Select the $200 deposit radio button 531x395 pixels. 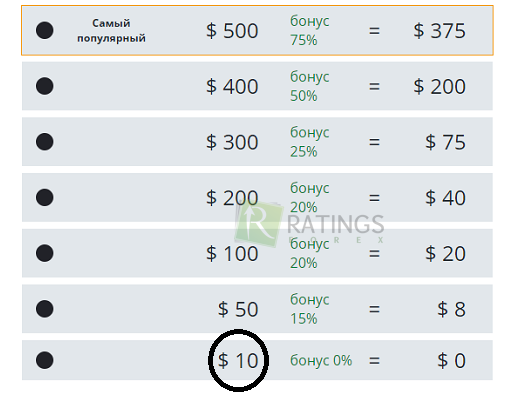point(45,198)
